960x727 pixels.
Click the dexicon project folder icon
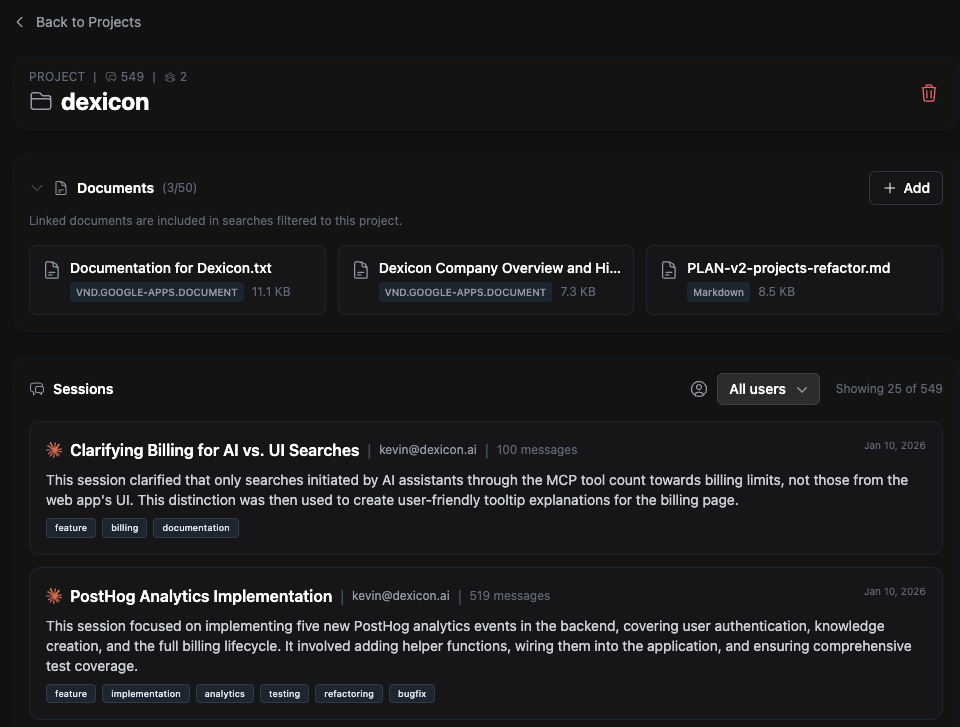pos(41,101)
